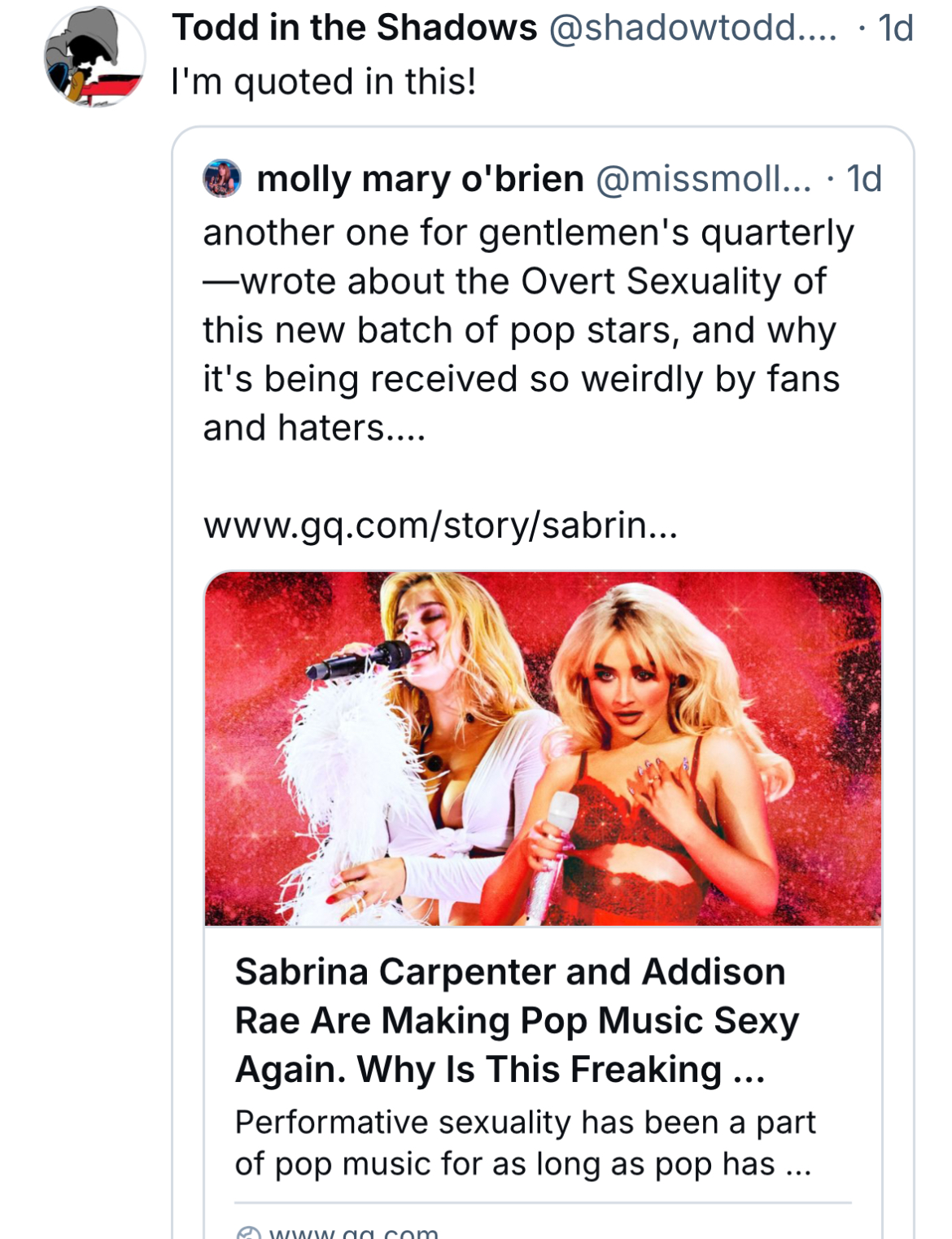Open the www.gq.com/story/sabrin... link
Screen dimensions: 952x1239
[440, 526]
